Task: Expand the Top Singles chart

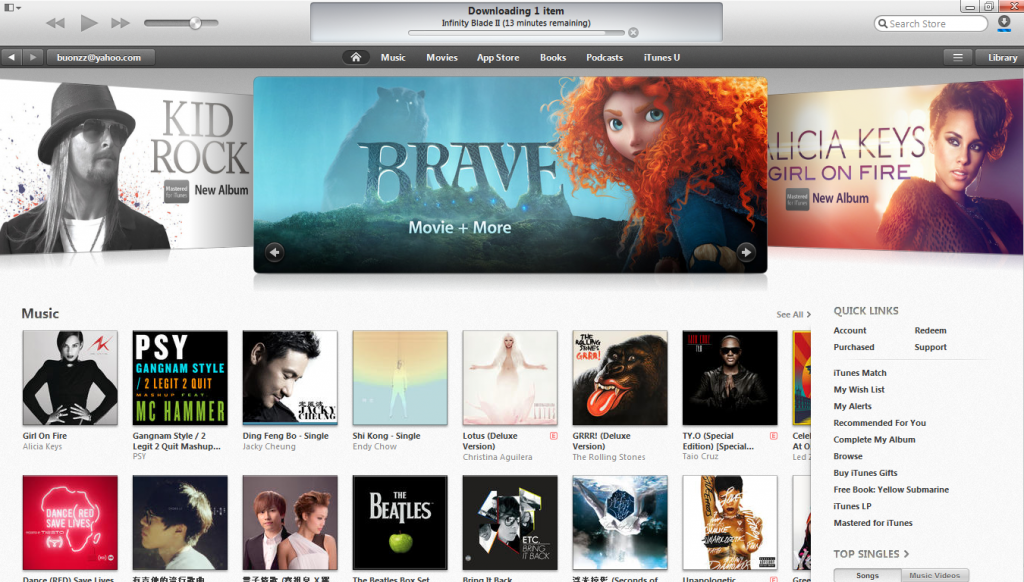Action: (x=871, y=554)
